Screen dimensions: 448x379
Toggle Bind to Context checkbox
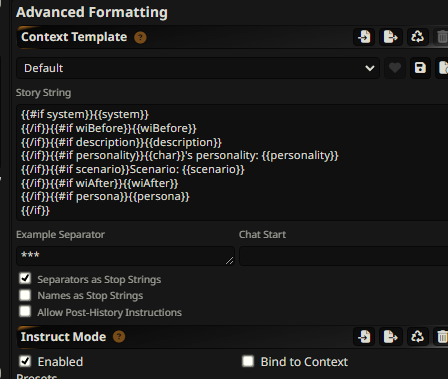(248, 361)
